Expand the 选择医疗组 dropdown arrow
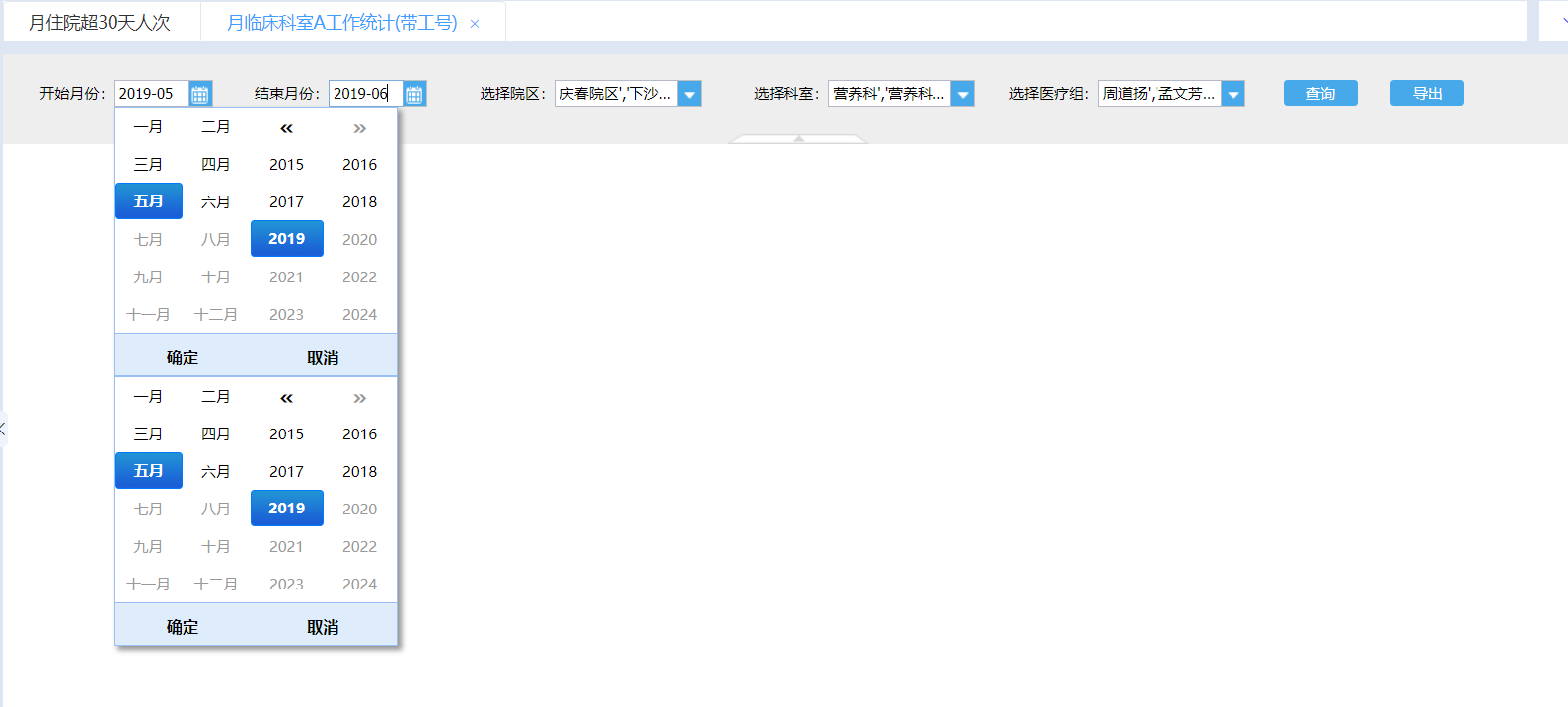The height and width of the screenshot is (707, 1568). tap(1233, 94)
